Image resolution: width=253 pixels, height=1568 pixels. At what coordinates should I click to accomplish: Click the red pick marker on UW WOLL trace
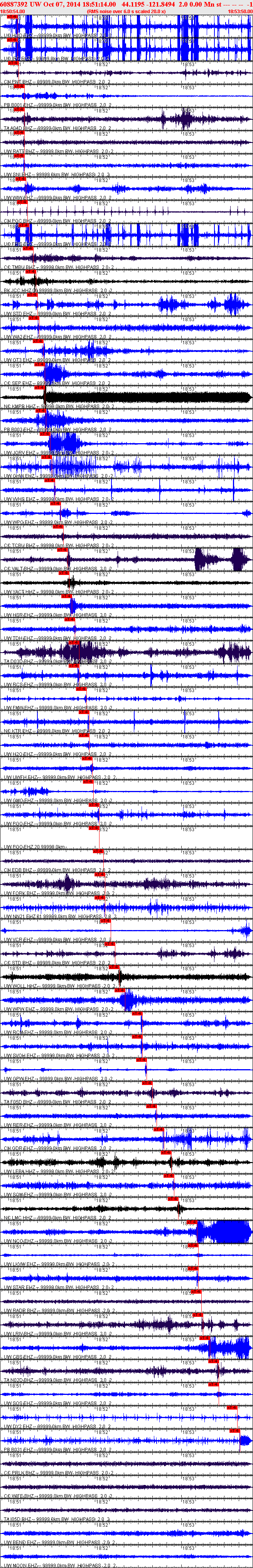(119, 990)
